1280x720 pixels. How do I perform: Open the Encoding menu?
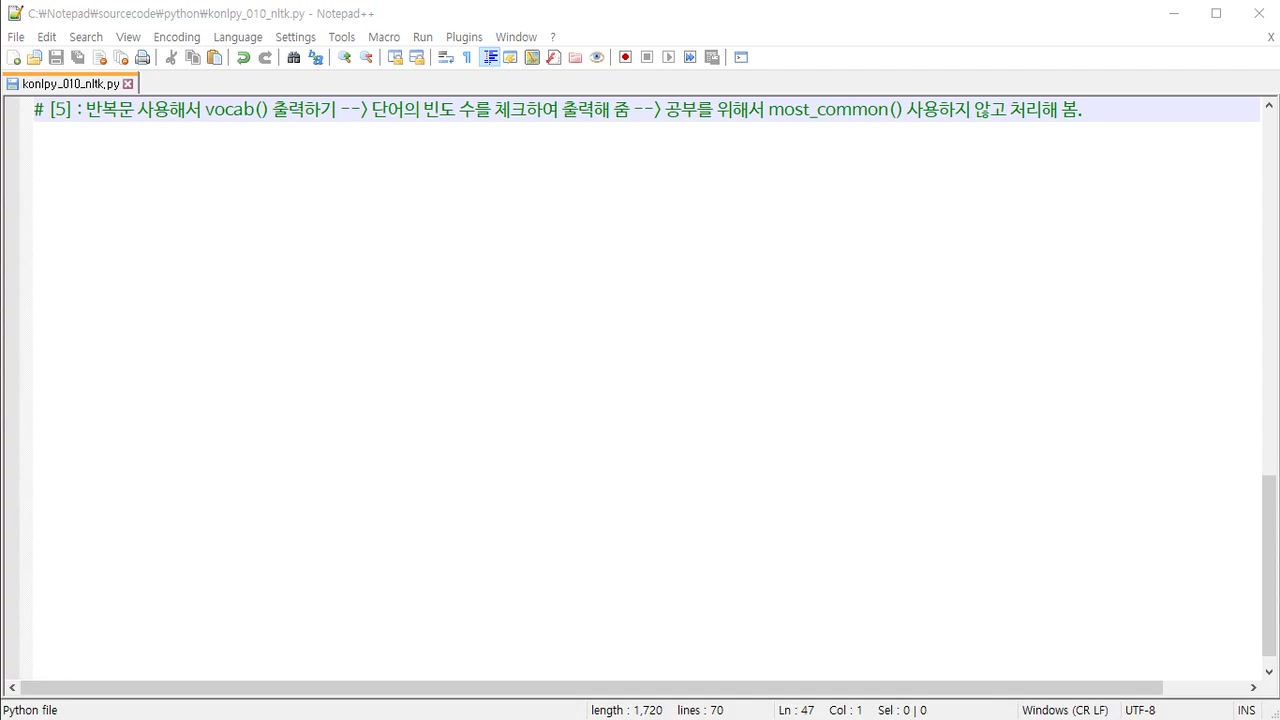click(x=176, y=37)
